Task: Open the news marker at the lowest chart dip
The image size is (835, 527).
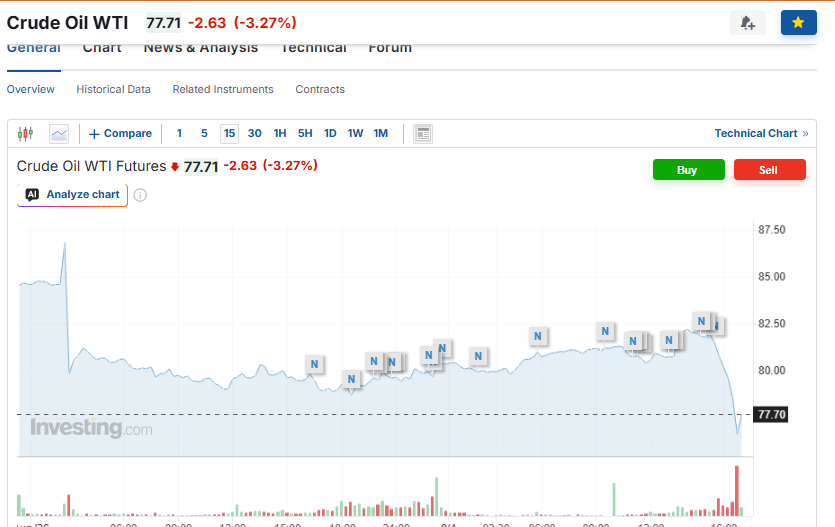Action: click(351, 379)
